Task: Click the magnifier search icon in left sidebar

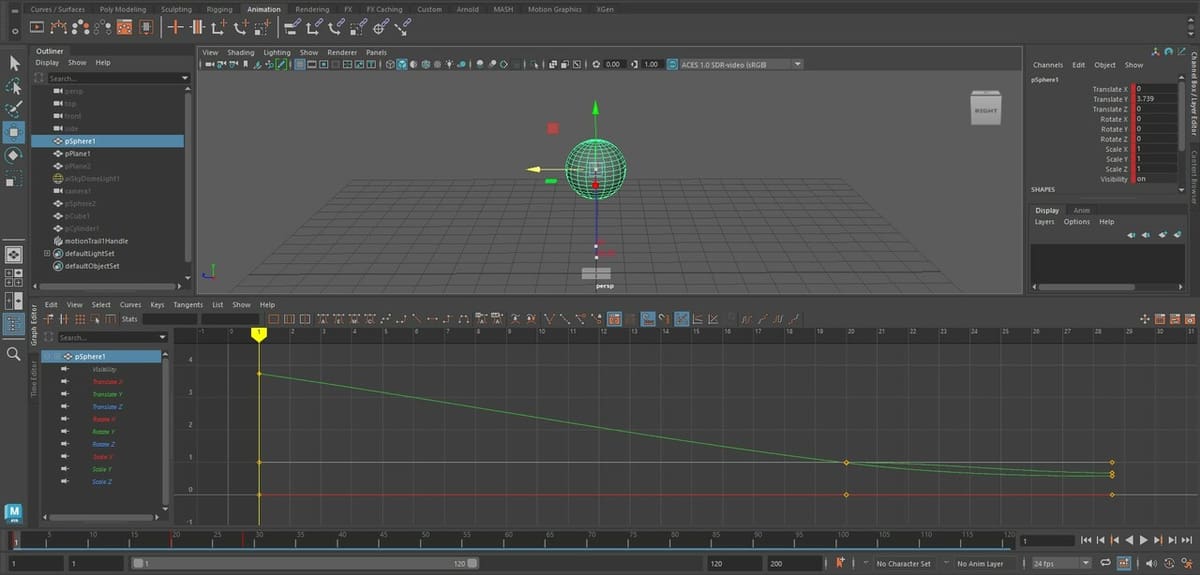Action: [x=14, y=353]
